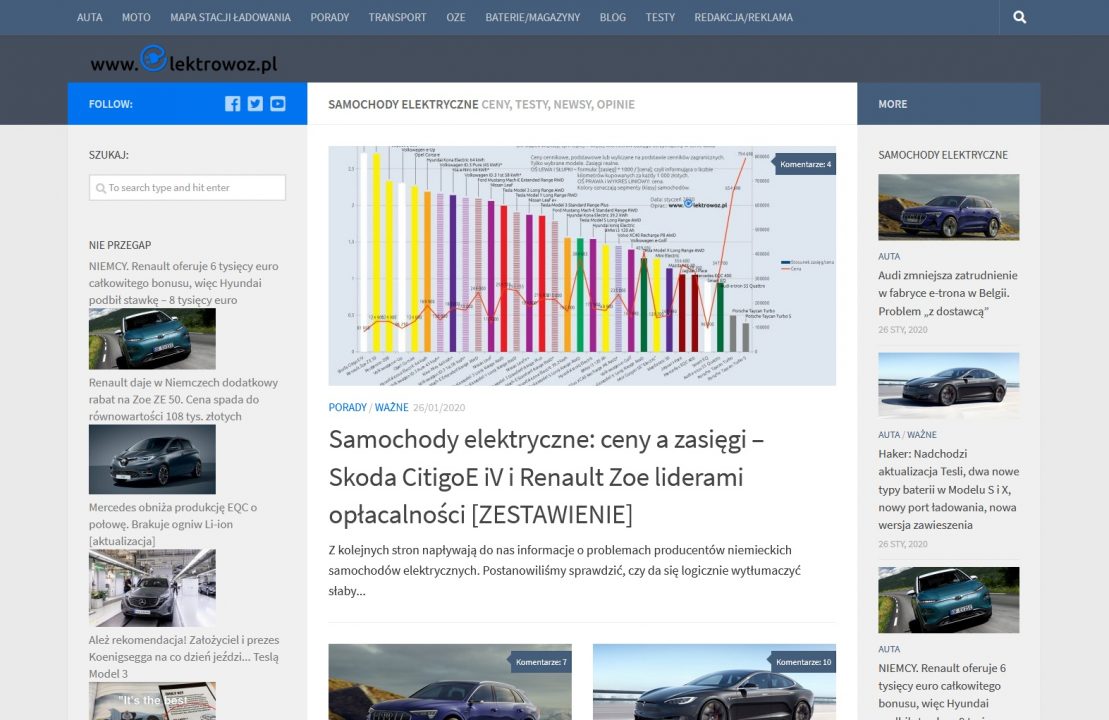
Task: Open Mercedes EQC factory thumbnail
Action: coord(152,588)
